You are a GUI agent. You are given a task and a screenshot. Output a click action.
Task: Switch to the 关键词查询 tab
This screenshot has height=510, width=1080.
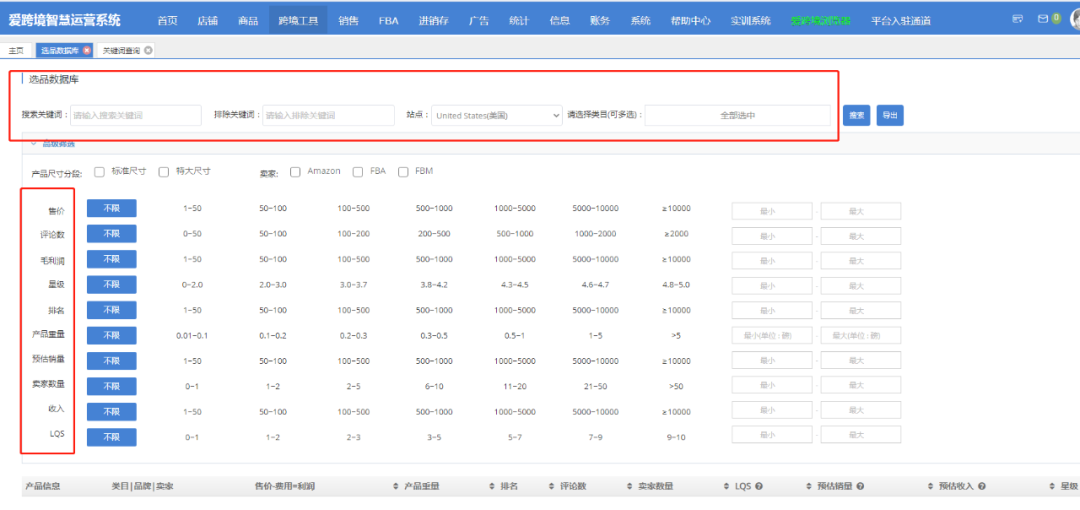(x=121, y=50)
